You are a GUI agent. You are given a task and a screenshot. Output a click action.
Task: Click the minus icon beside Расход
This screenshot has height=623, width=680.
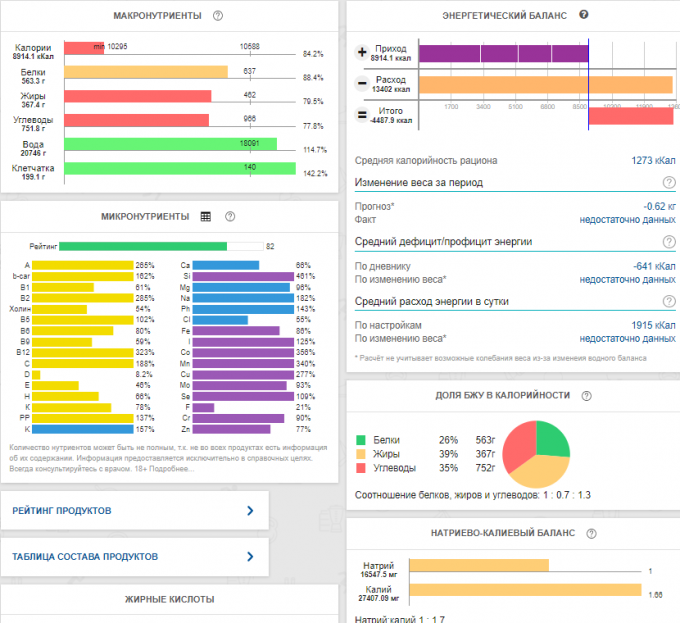pos(362,83)
